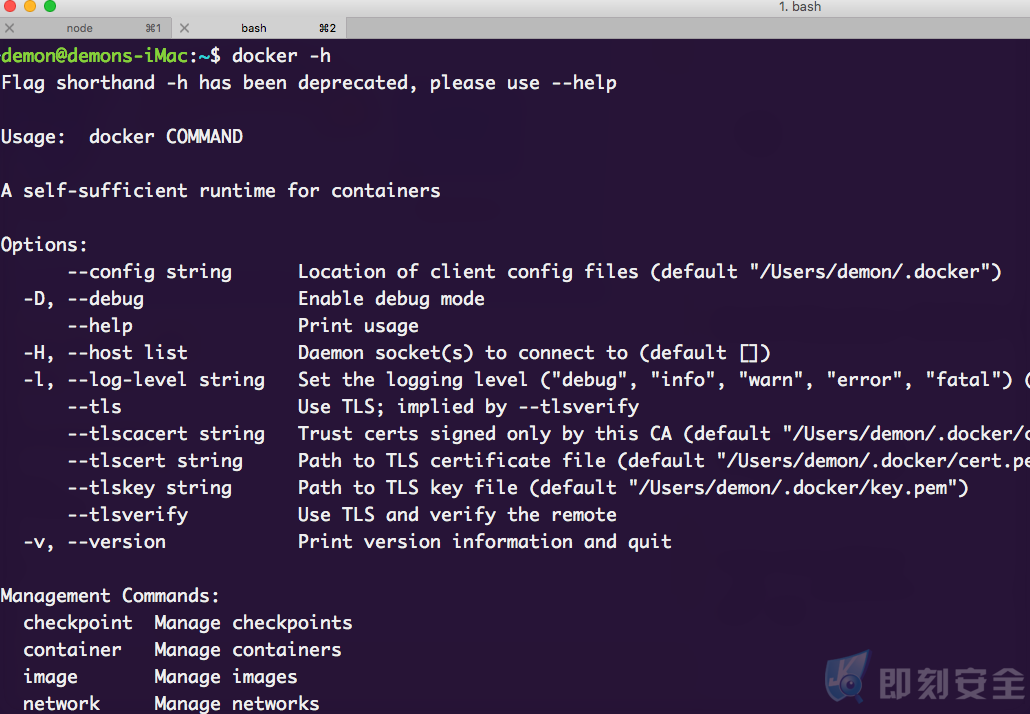1030x714 pixels.
Task: Close the node tab with its X icon
Action: point(9,28)
